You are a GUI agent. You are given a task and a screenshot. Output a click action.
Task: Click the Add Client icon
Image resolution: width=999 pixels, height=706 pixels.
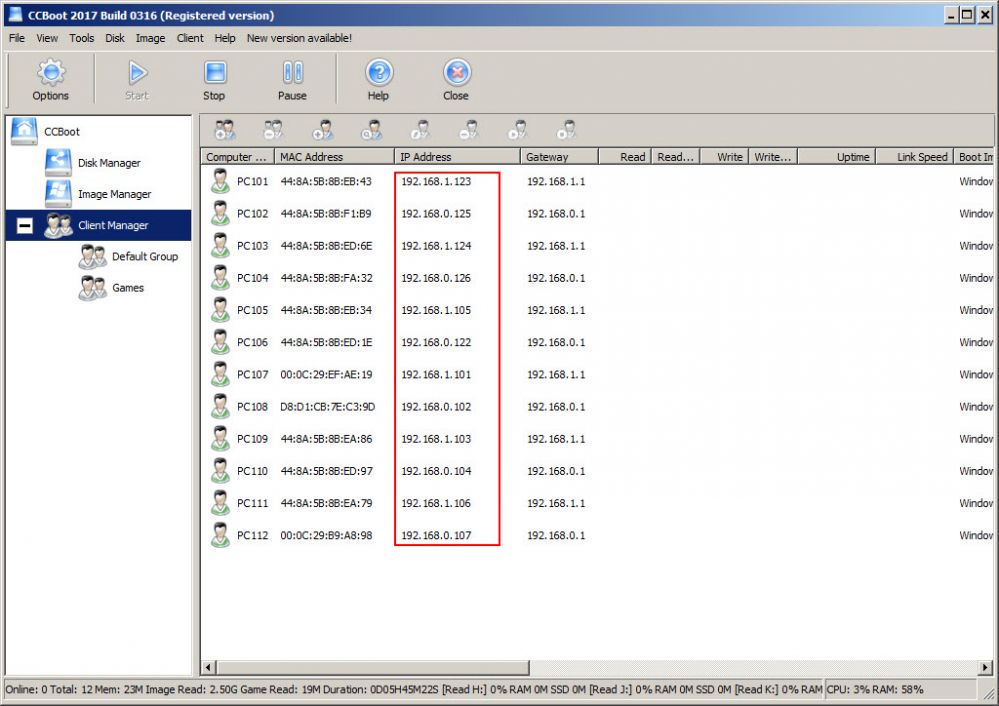[x=322, y=130]
